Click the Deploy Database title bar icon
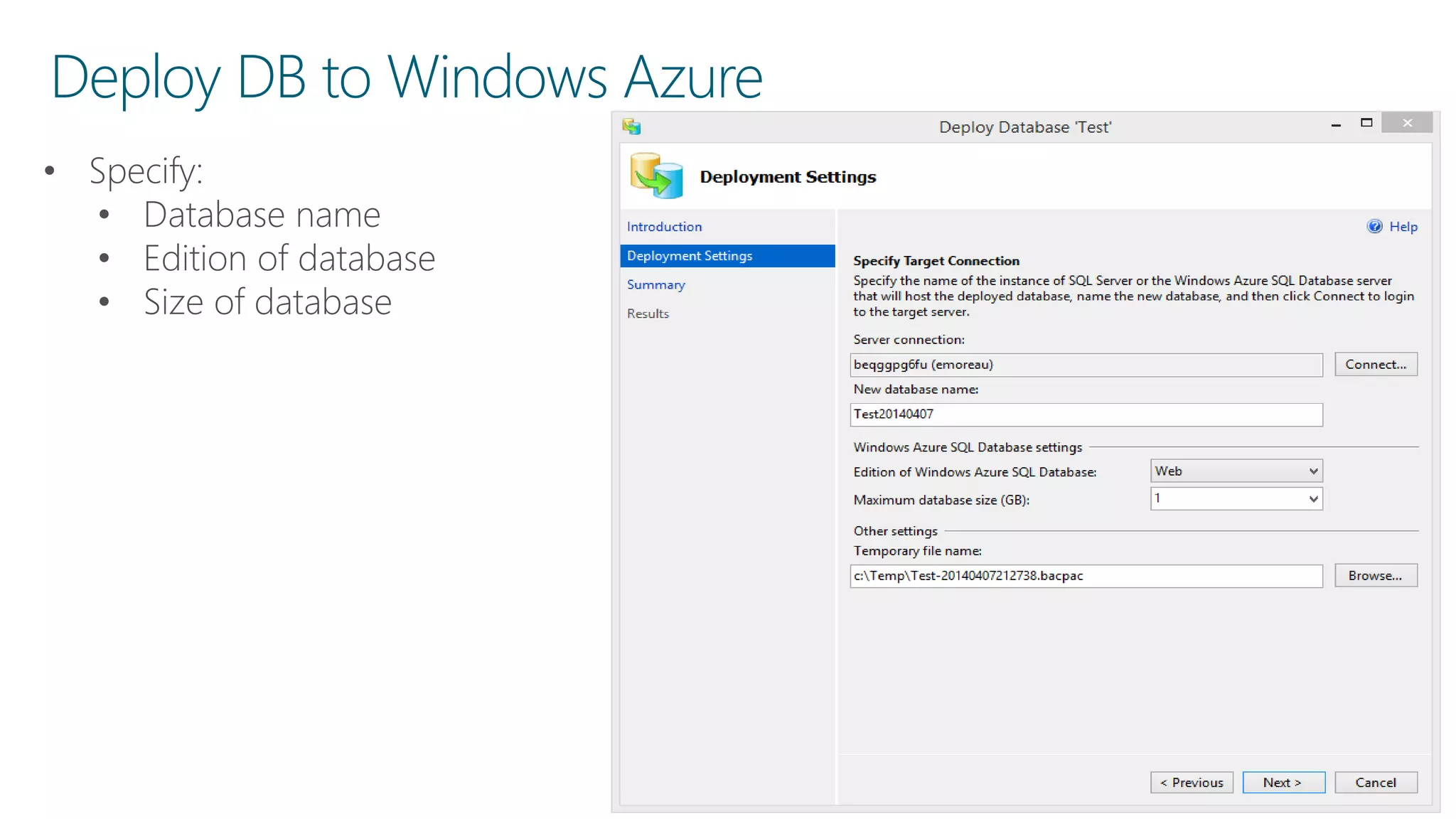This screenshot has height=819, width=1456. [x=631, y=127]
